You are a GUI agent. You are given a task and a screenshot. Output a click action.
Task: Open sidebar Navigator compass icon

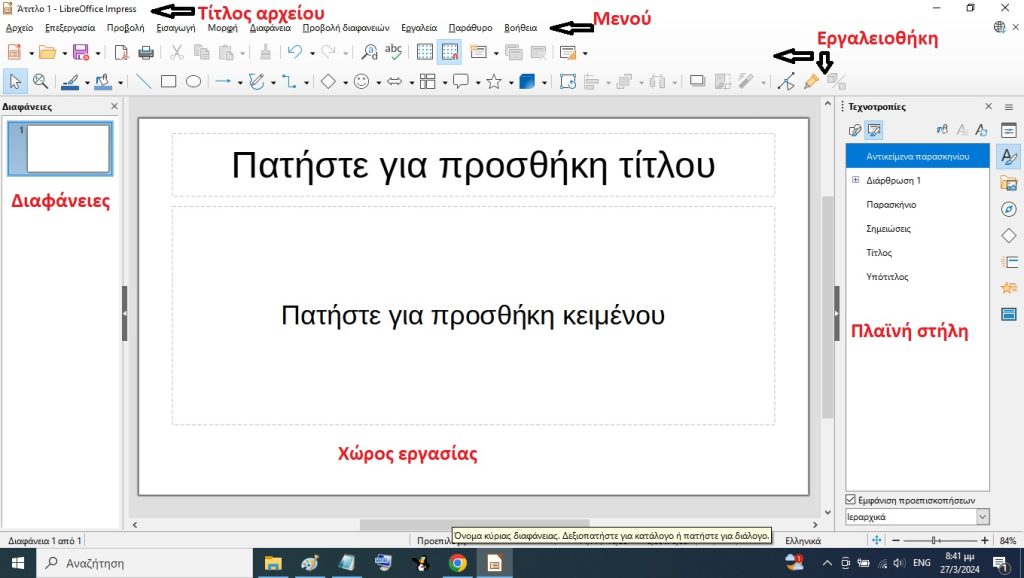tap(1009, 209)
